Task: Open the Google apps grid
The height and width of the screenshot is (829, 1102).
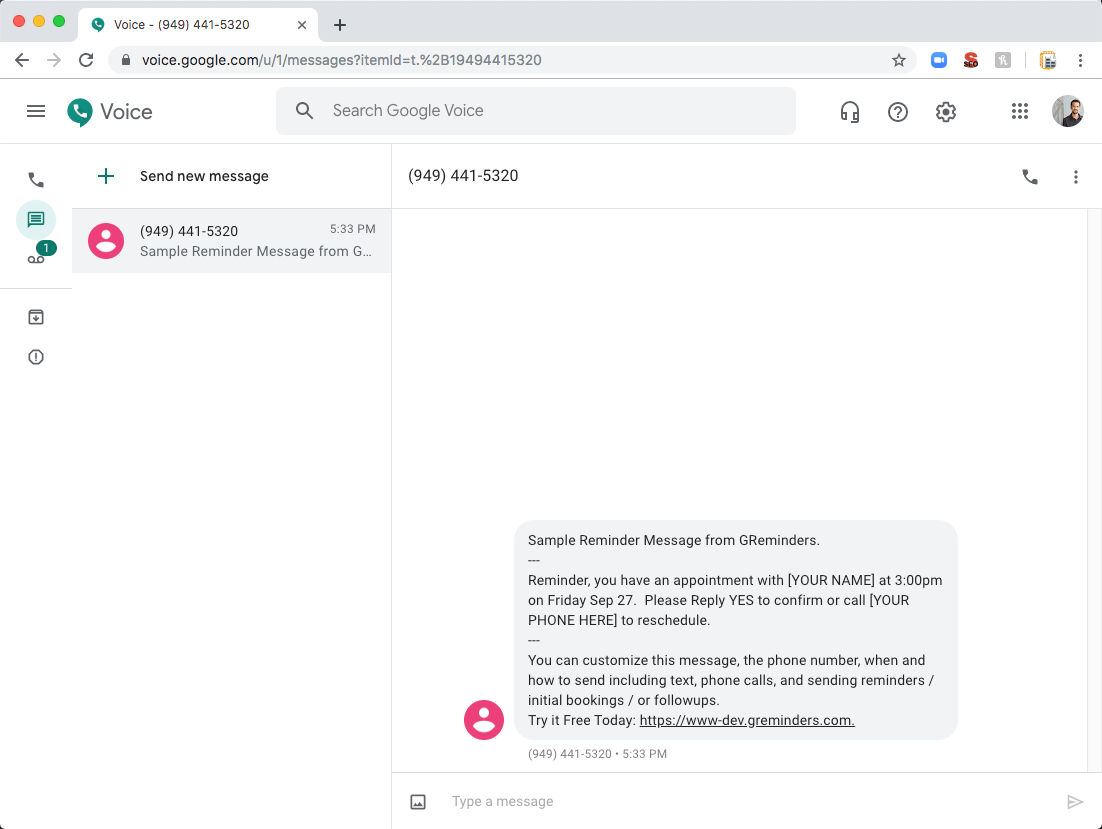Action: [1020, 111]
